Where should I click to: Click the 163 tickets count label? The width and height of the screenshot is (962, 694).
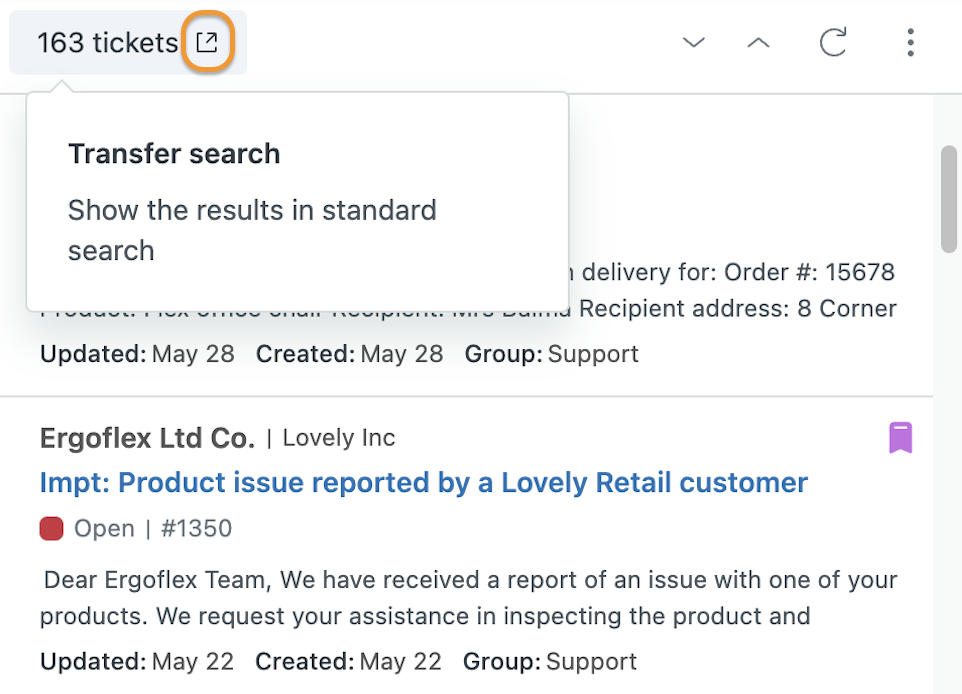107,43
